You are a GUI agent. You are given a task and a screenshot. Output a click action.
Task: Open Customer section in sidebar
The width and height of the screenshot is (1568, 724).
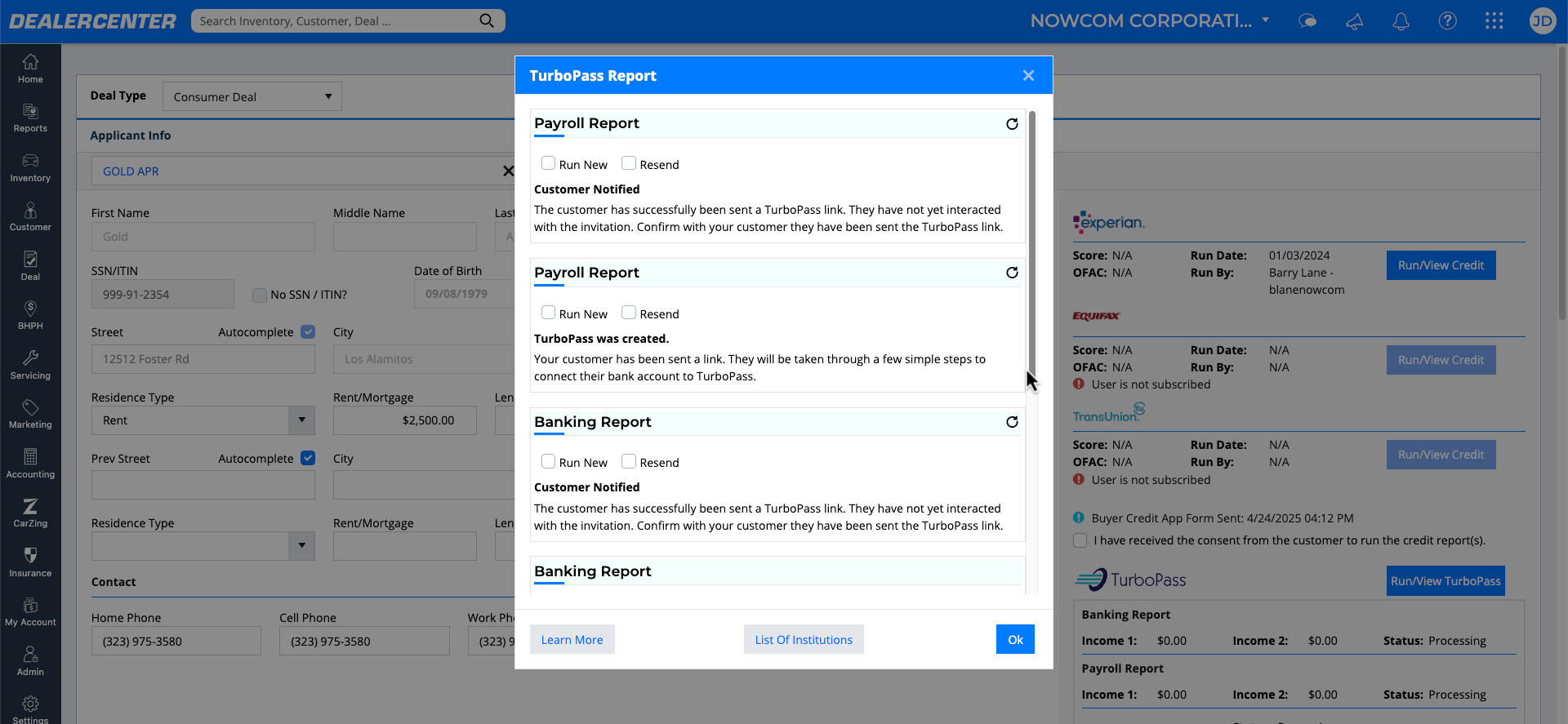30,217
